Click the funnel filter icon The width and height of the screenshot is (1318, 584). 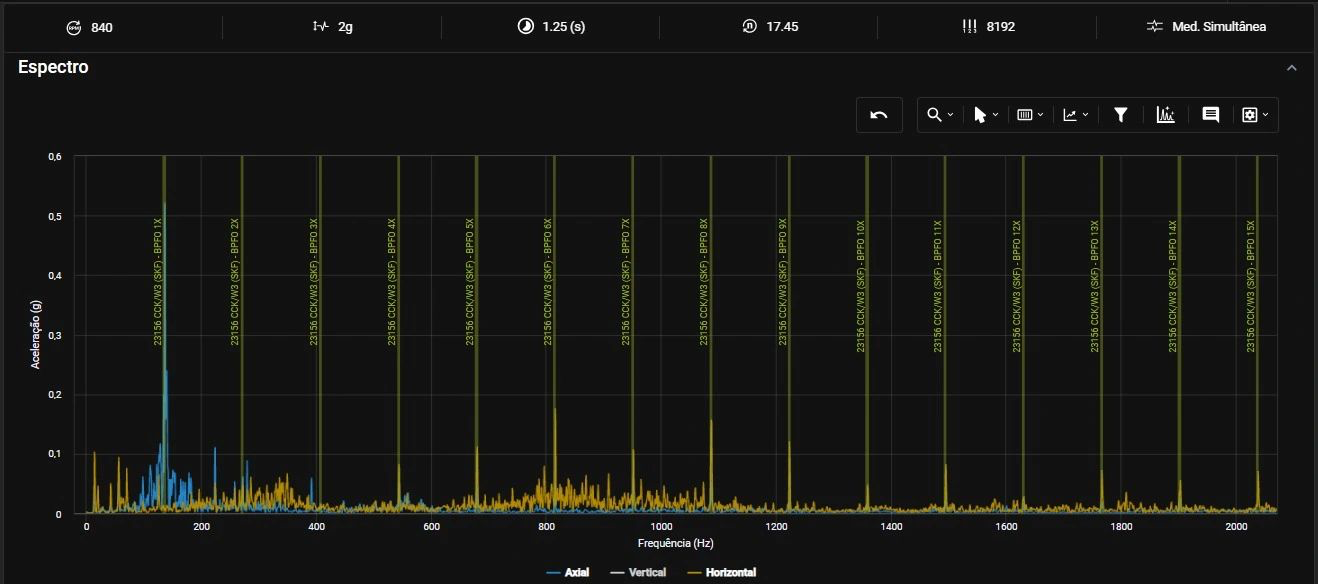[1121, 115]
